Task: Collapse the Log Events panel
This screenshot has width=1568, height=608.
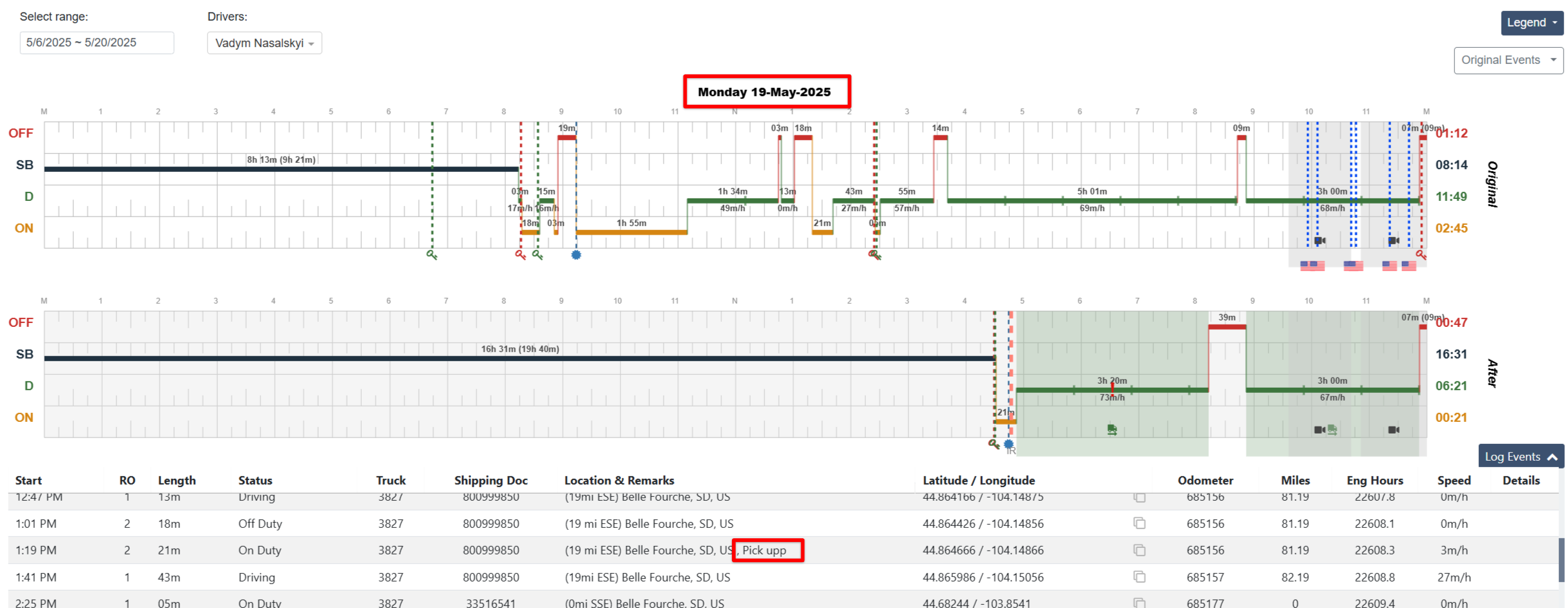Action: point(1521,457)
